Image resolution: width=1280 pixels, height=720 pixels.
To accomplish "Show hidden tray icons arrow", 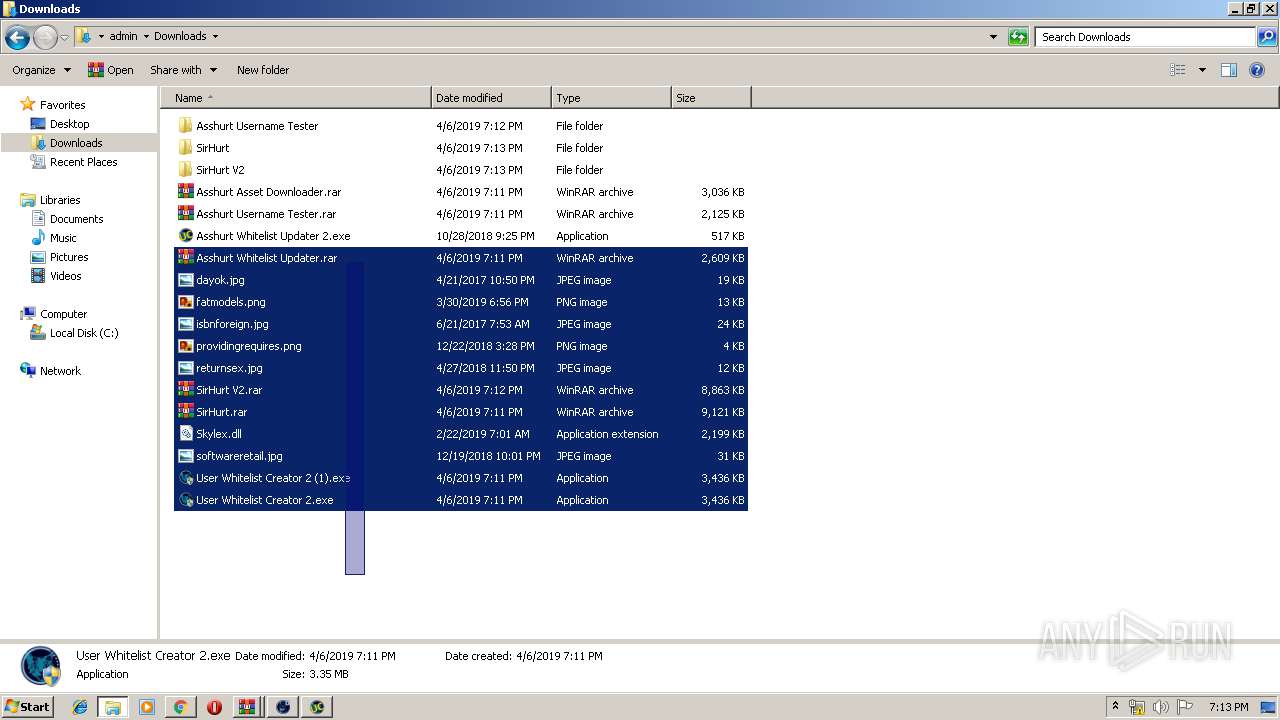I will click(x=1115, y=707).
